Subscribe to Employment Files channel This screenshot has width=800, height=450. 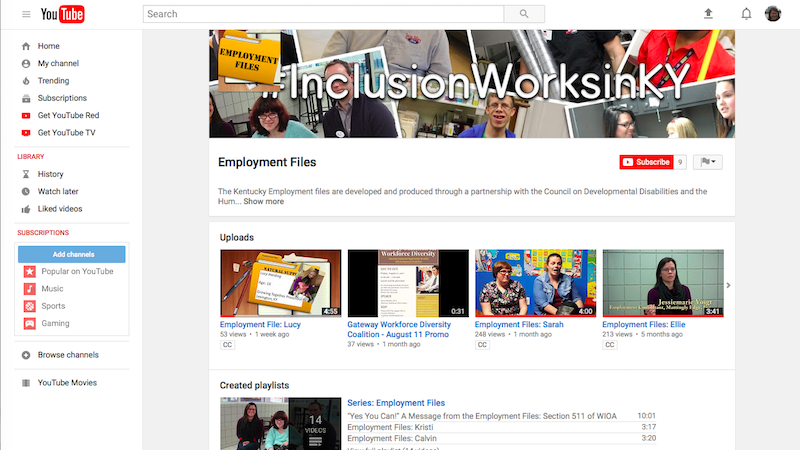click(x=646, y=162)
